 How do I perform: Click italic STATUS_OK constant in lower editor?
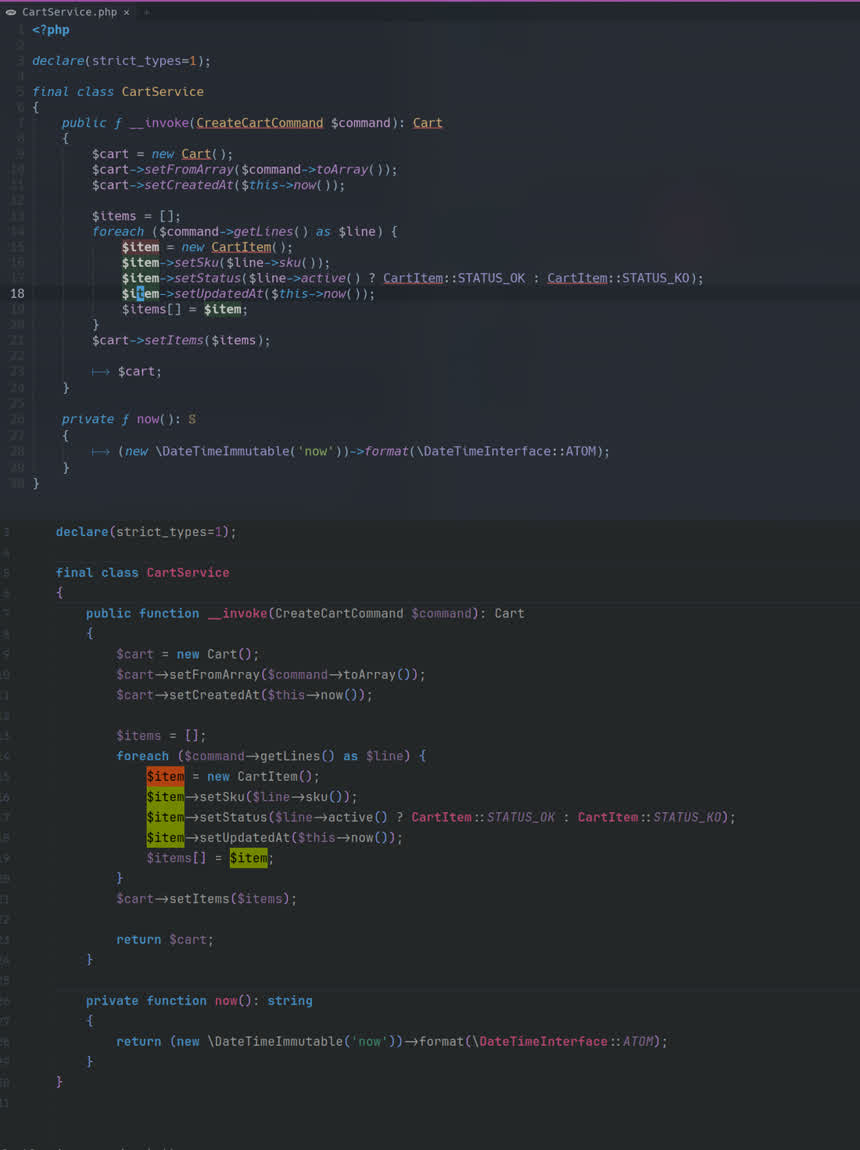pos(521,817)
